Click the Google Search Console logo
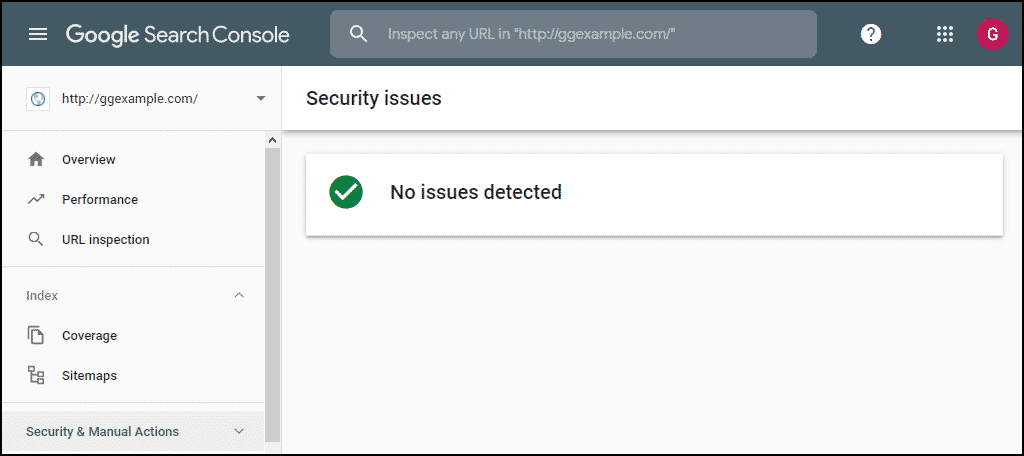The height and width of the screenshot is (456, 1024). 178,35
